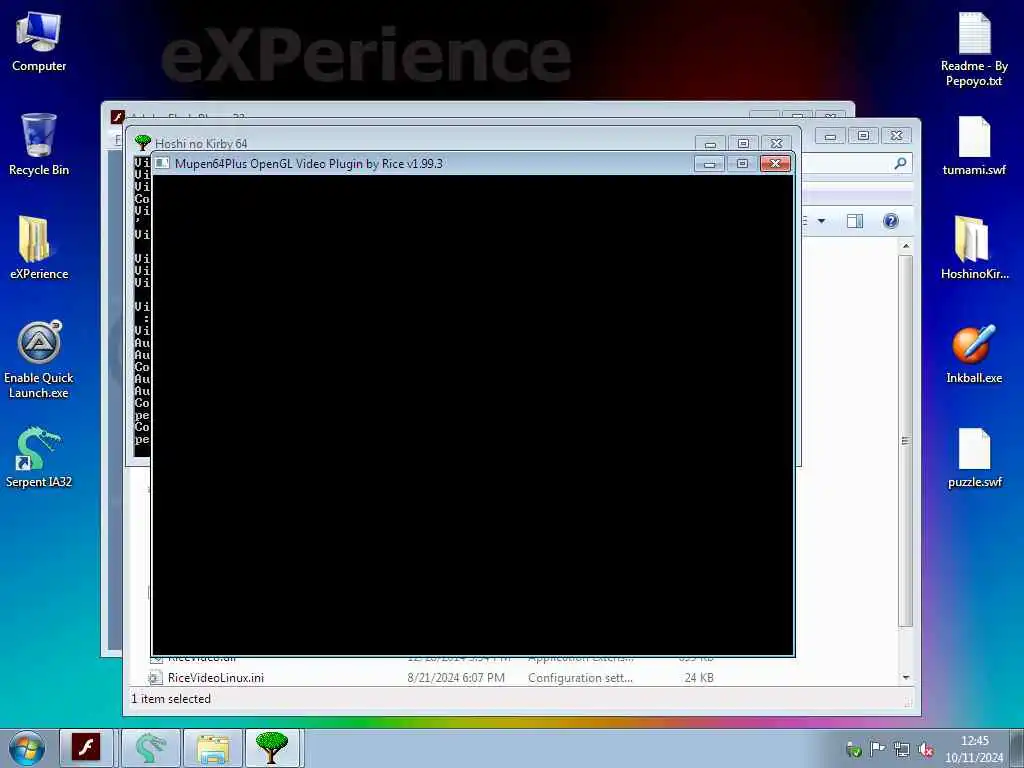
Task: Minimize the Mupen64Plus video plugin window
Action: tap(710, 163)
